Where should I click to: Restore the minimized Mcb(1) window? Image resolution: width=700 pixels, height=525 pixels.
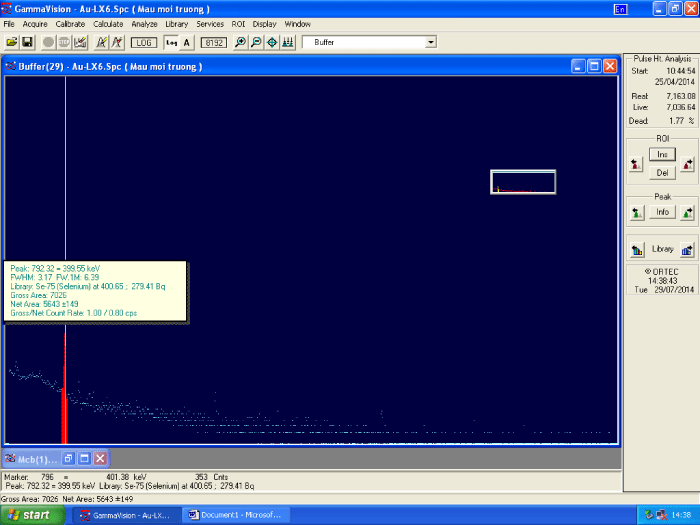[x=68, y=458]
